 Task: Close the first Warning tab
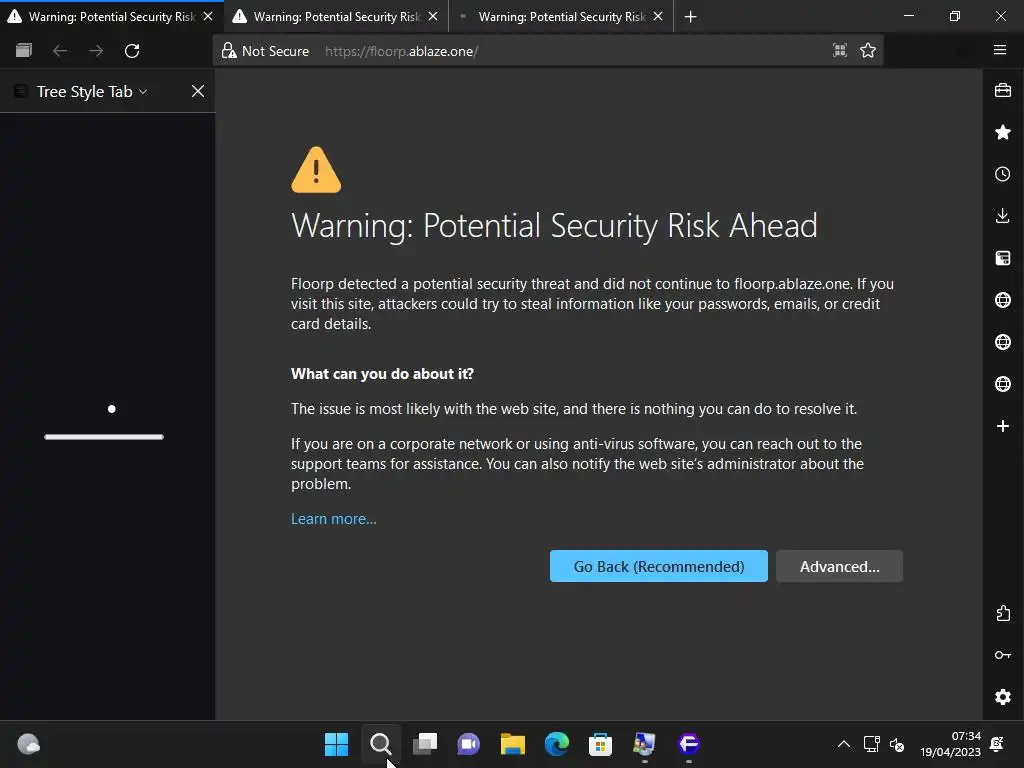pyautogui.click(x=208, y=16)
